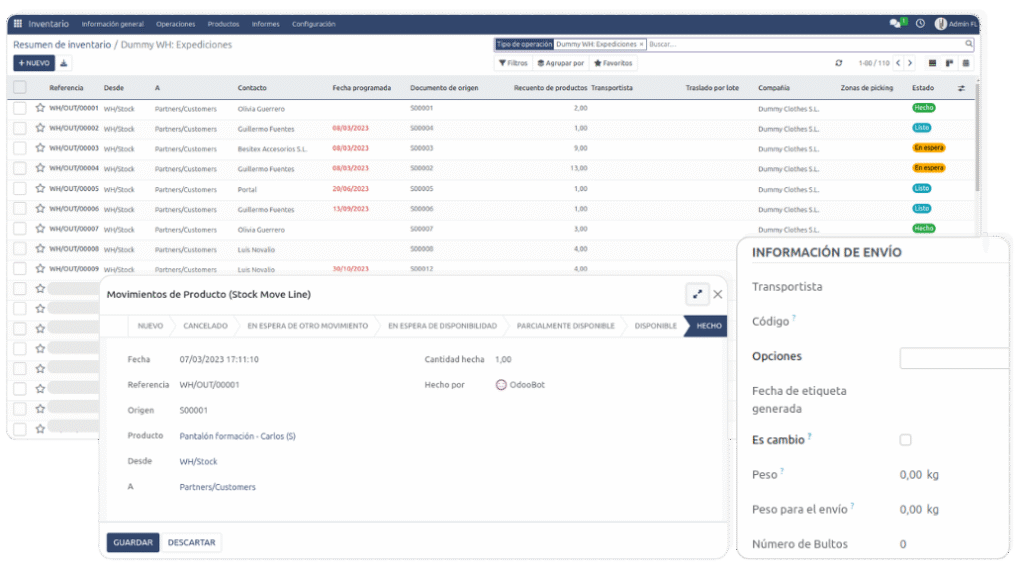Viewport: 1024px width, 576px height.
Task: Open the Filtros dropdown
Action: (513, 63)
